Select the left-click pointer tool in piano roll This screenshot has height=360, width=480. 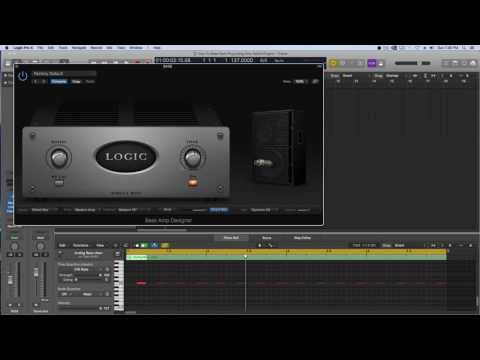coord(260,245)
